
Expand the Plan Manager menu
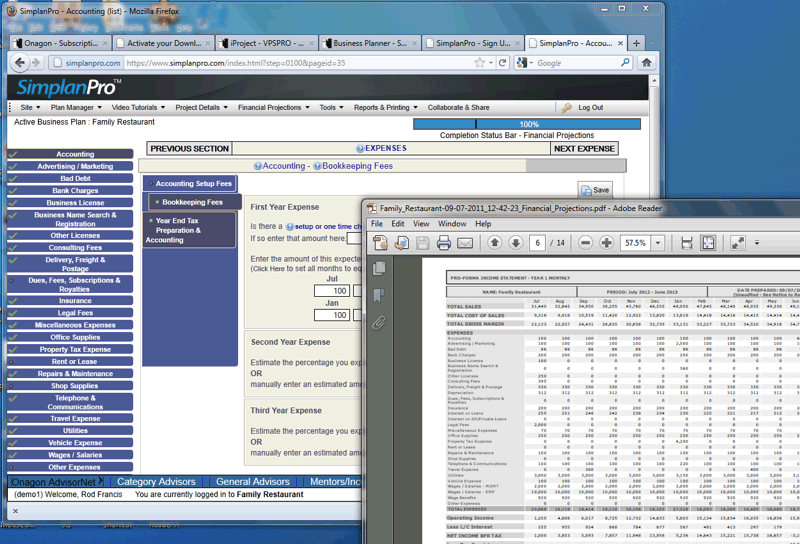pyautogui.click(x=76, y=108)
